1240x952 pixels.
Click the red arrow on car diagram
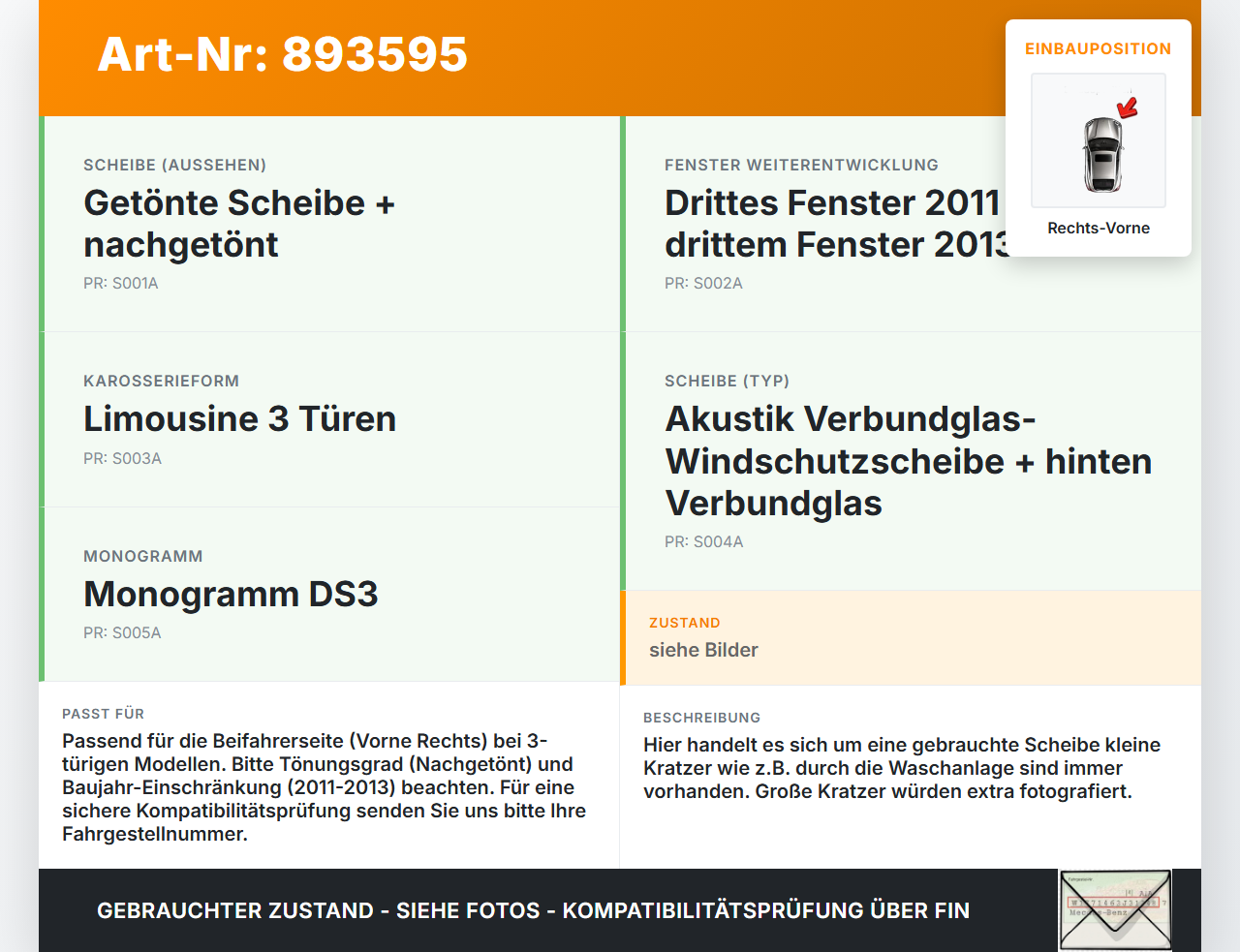(1128, 107)
